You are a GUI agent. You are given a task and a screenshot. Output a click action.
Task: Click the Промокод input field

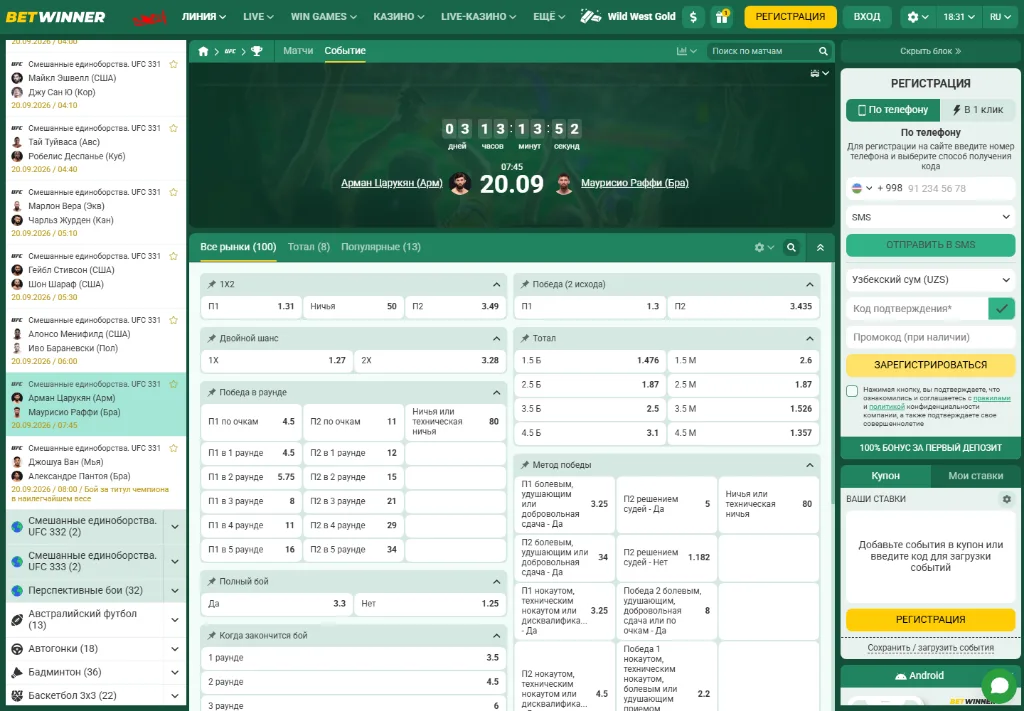click(x=931, y=338)
